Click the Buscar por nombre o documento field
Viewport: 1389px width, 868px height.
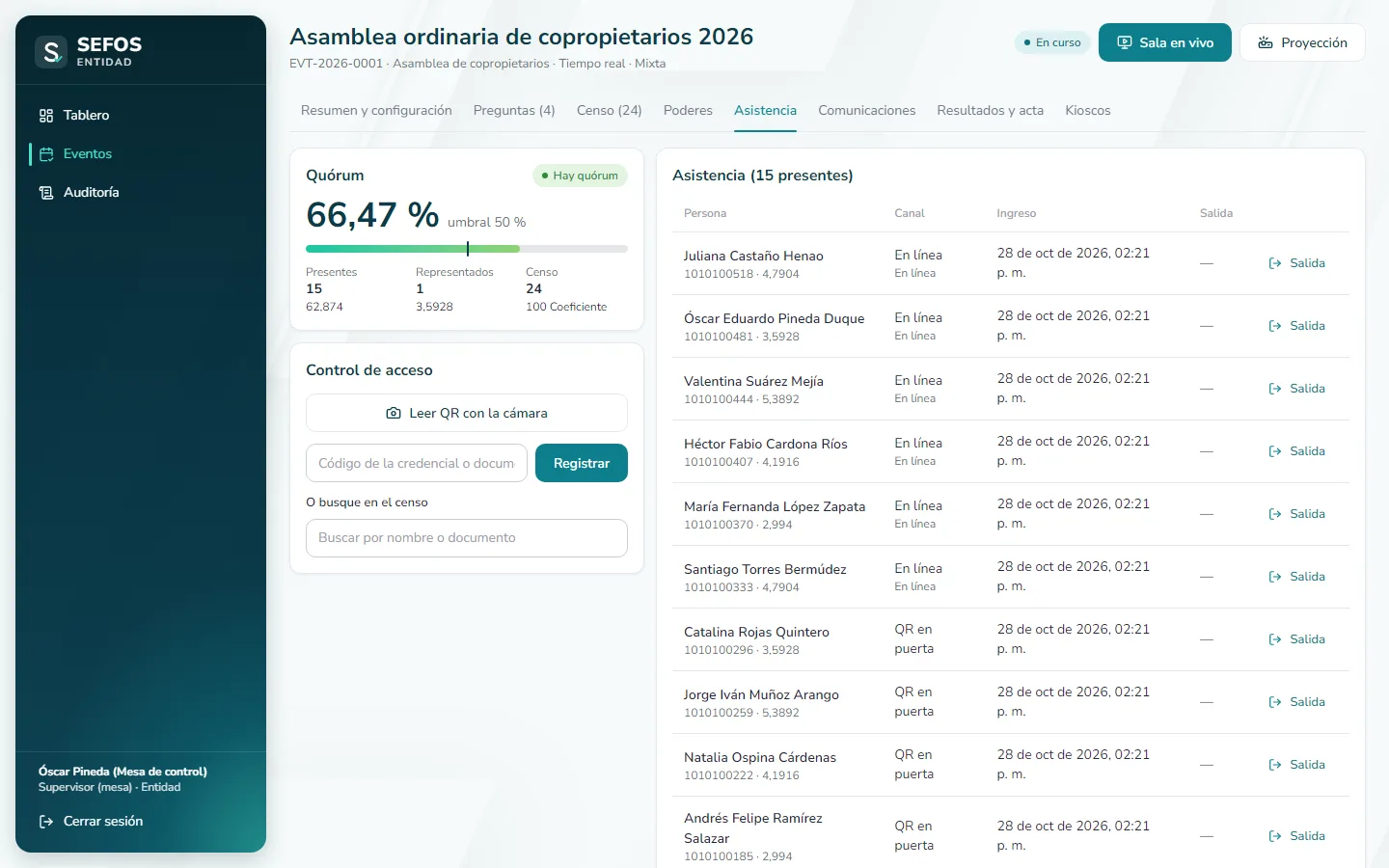467,538
